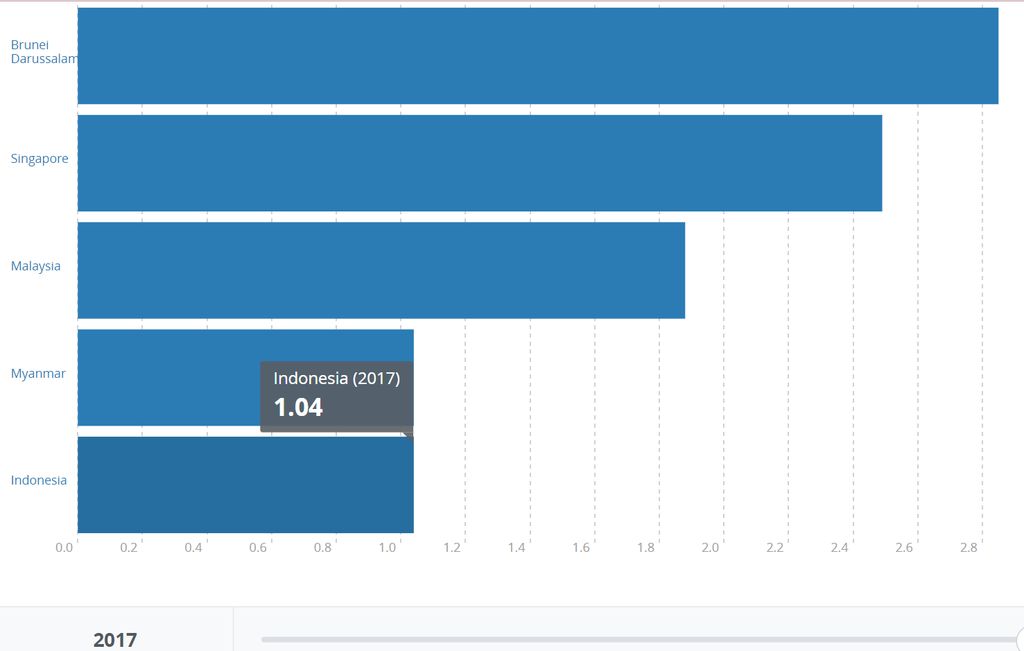This screenshot has width=1024, height=651.
Task: Select the Indonesia country label
Action: [x=39, y=480]
